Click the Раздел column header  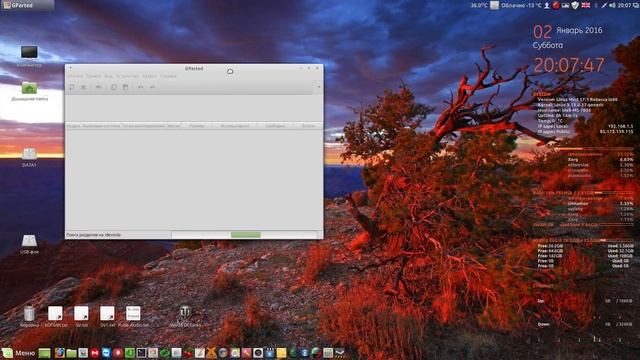(73, 126)
